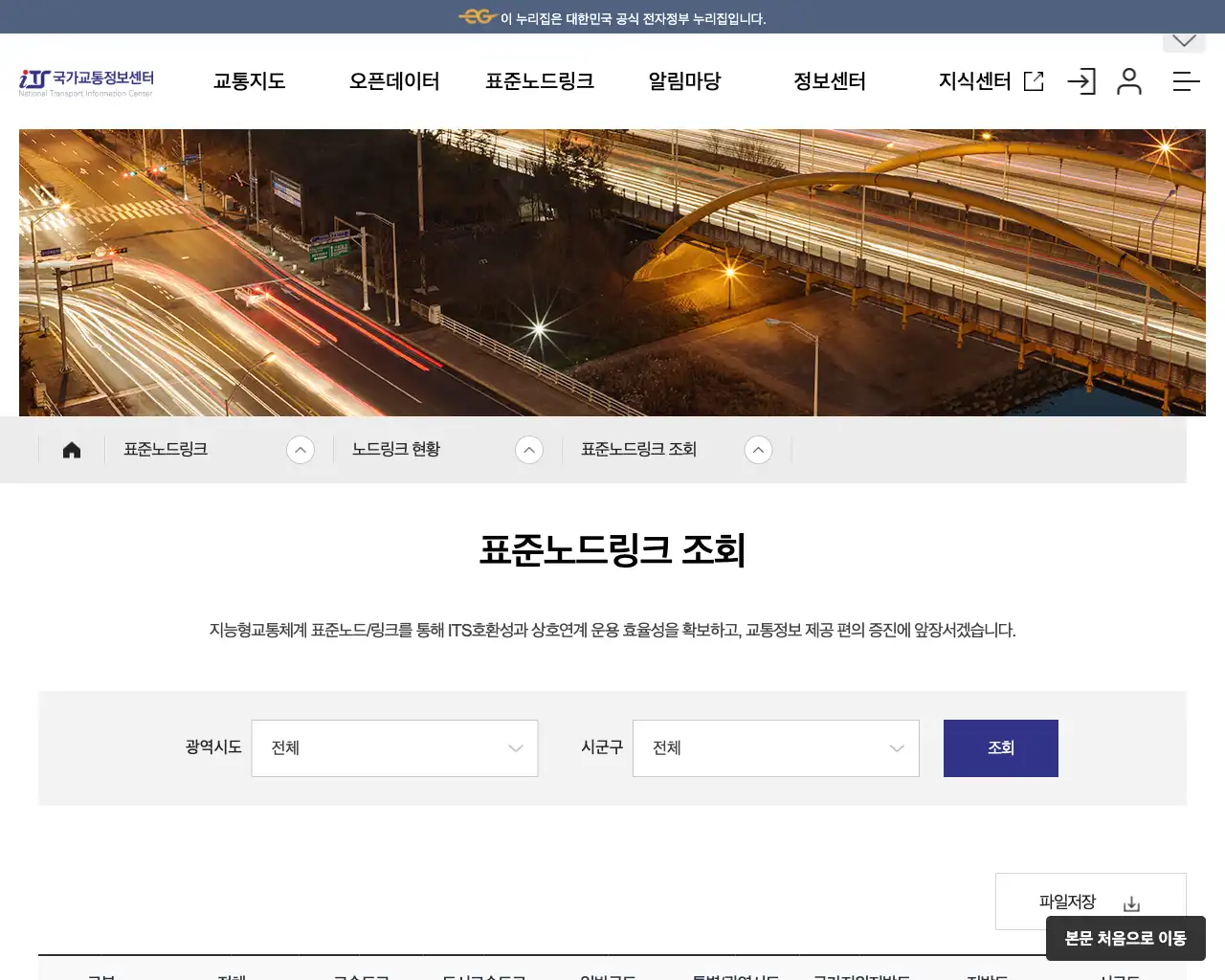Image resolution: width=1225 pixels, height=980 pixels.
Task: Open the 알림마당 menu
Action: tap(682, 81)
